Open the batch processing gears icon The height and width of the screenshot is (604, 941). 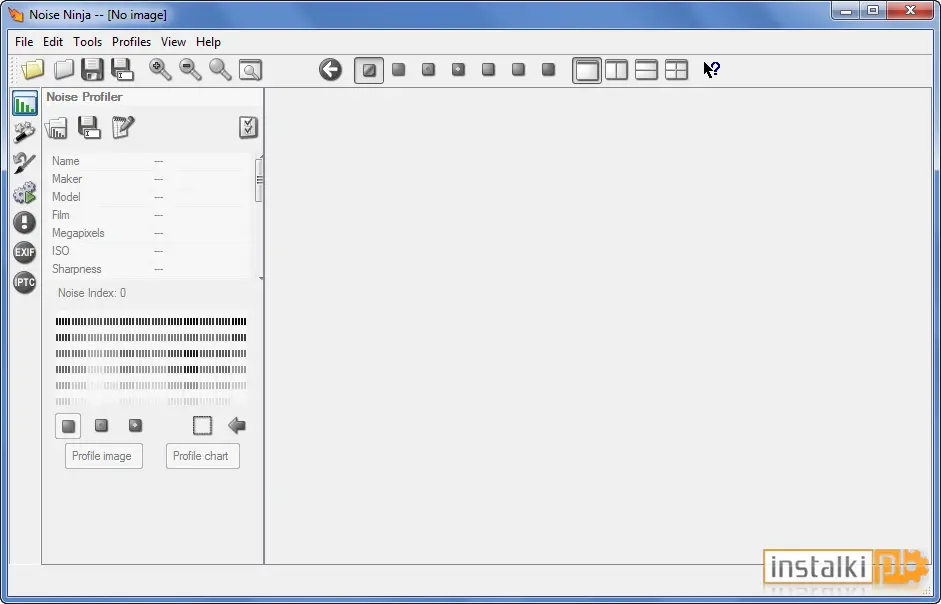[25, 193]
